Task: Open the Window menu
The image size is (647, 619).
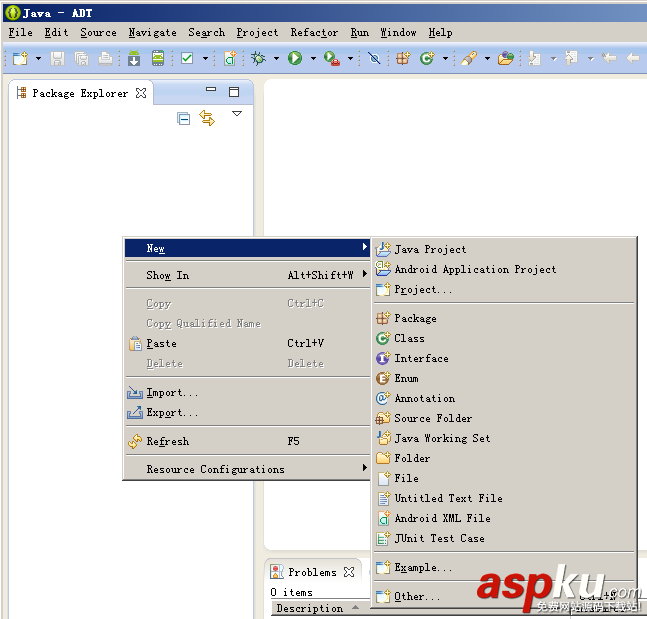Action: (398, 33)
